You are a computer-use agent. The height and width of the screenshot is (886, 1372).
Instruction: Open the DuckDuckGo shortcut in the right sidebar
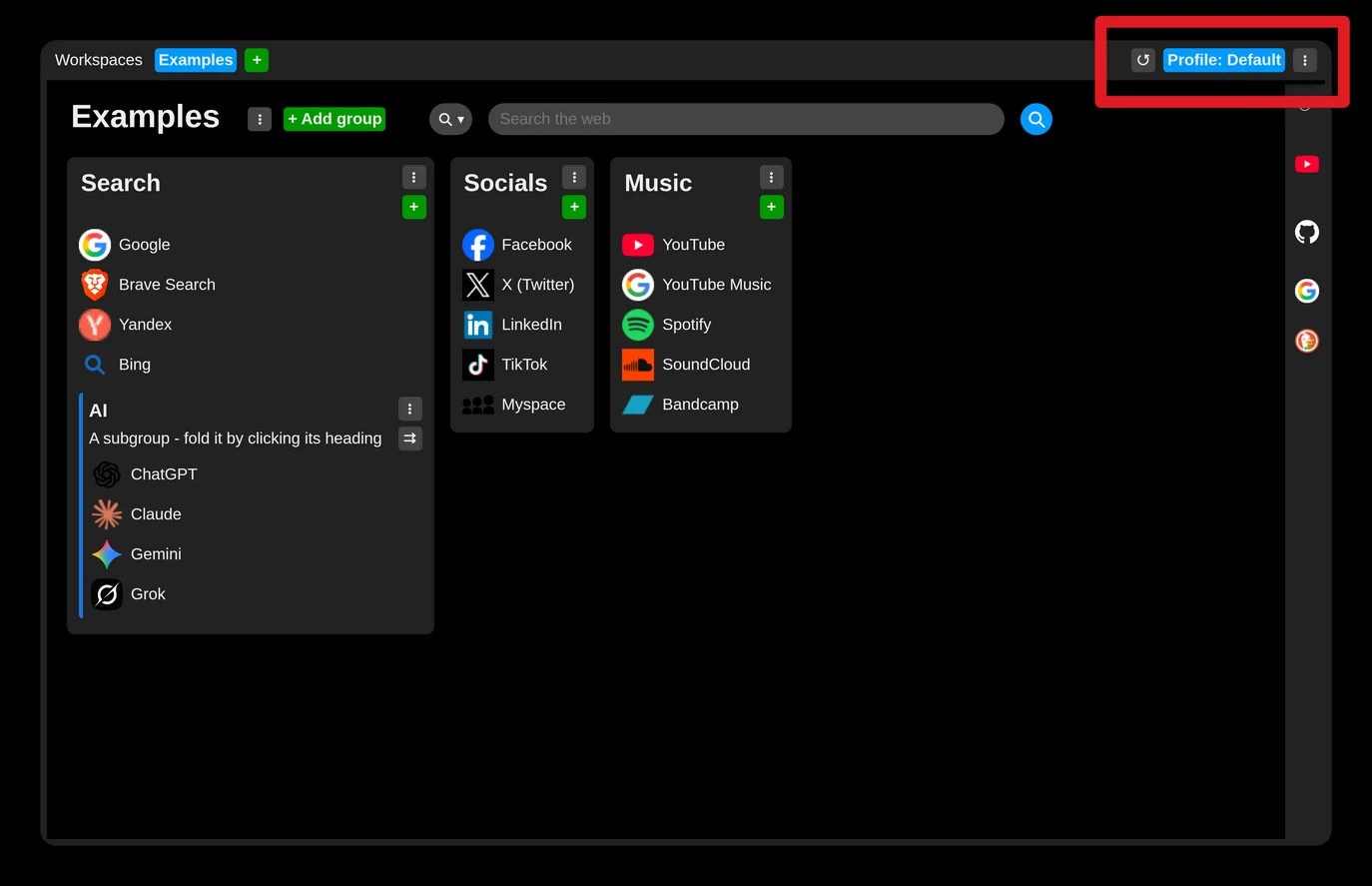click(1307, 341)
